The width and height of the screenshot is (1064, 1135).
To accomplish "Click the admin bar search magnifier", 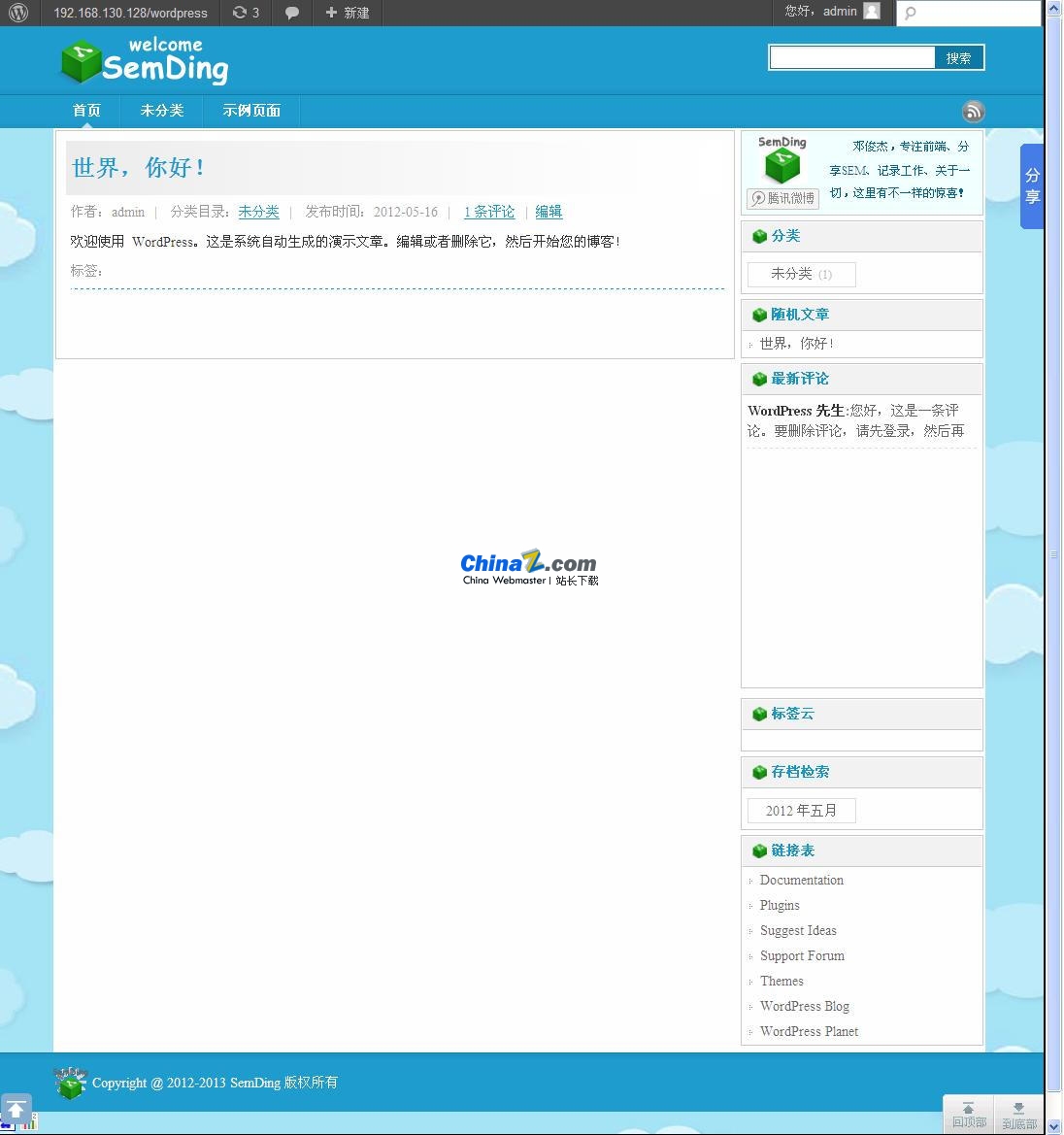I will pyautogui.click(x=910, y=13).
